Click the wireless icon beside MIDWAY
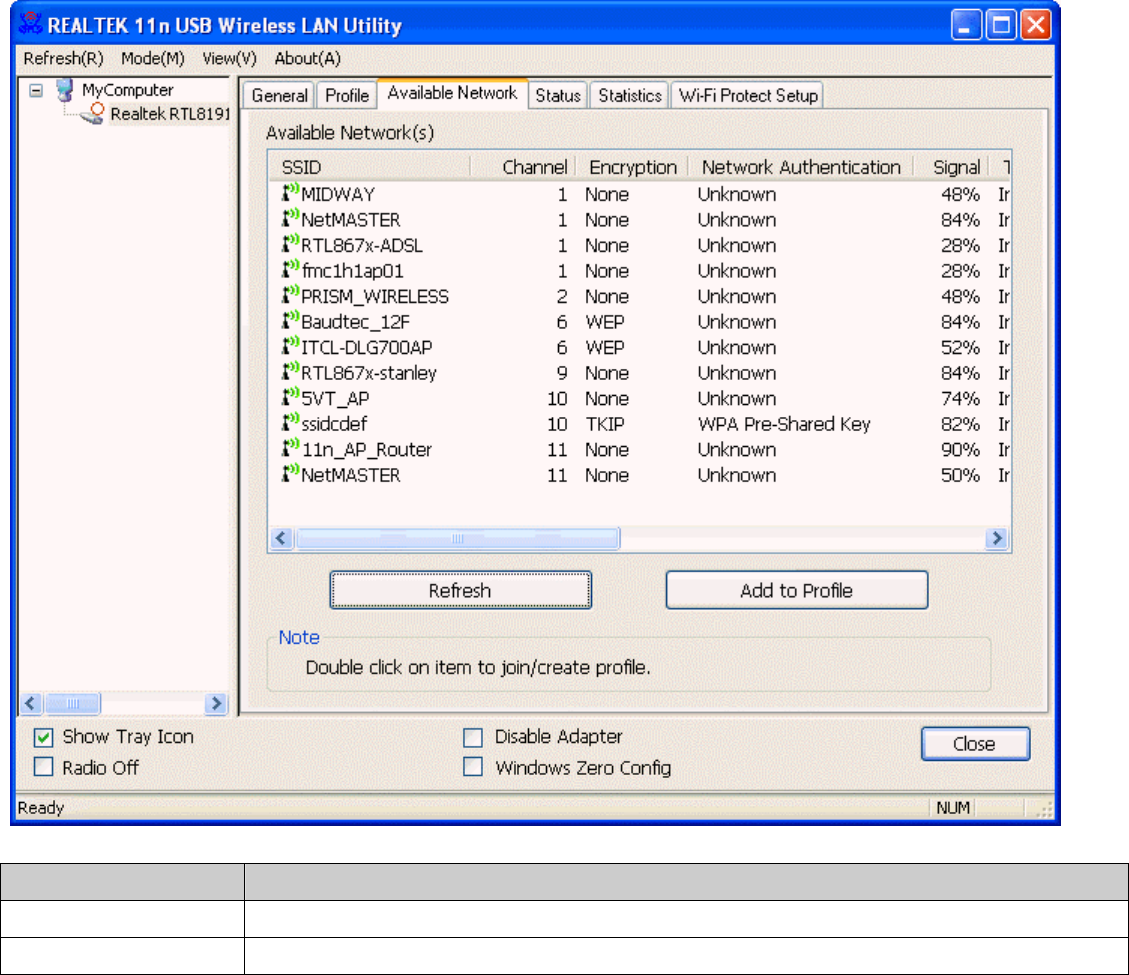Viewport: 1129px width, 975px height. pyautogui.click(x=290, y=192)
